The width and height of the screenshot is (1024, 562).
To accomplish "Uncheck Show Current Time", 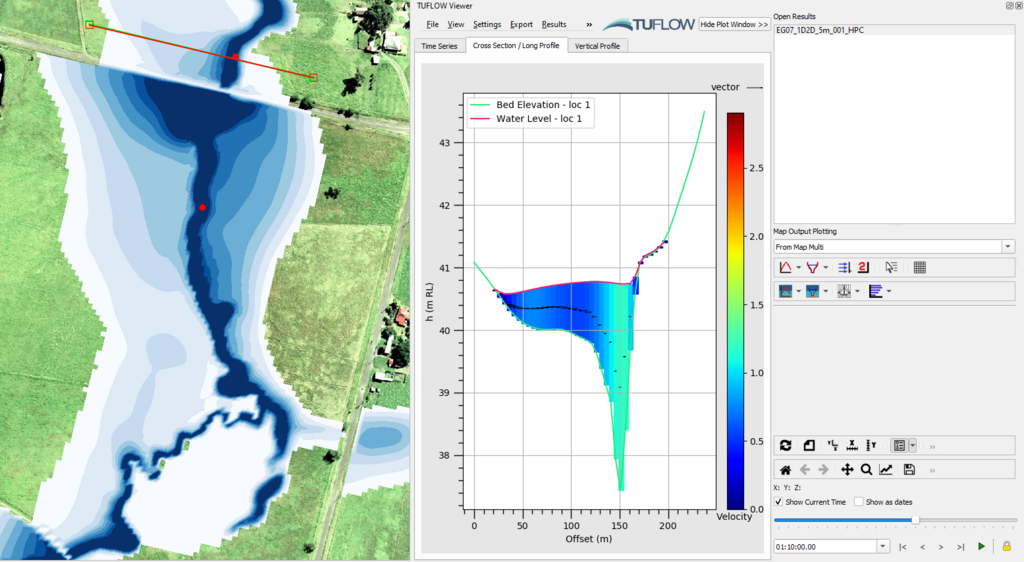I will pyautogui.click(x=780, y=502).
